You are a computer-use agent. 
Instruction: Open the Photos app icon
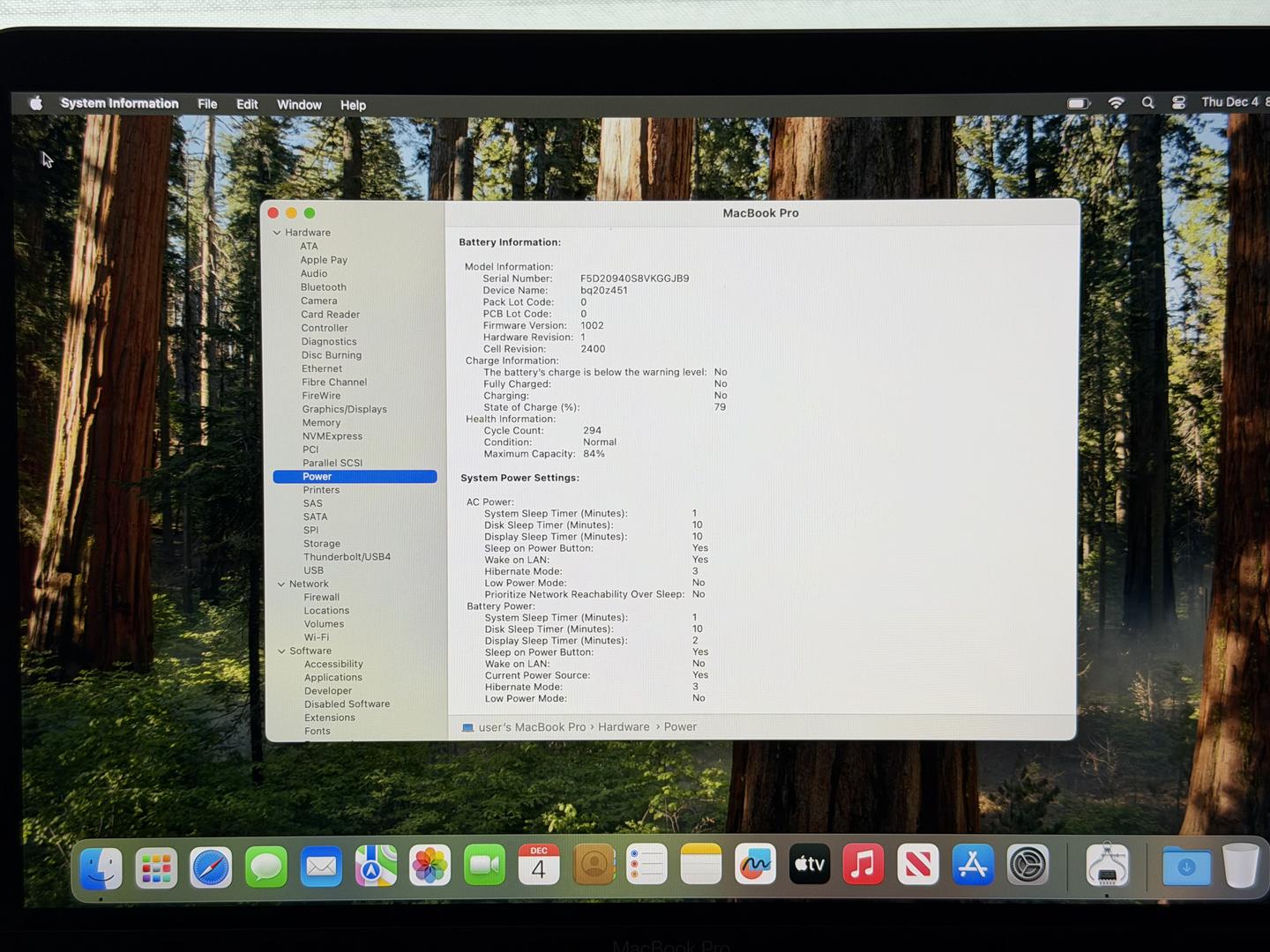(x=430, y=866)
